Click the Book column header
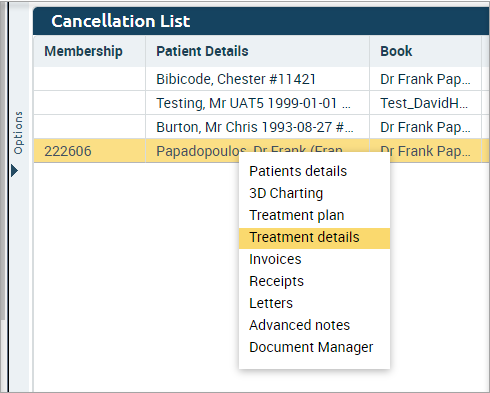 point(425,51)
